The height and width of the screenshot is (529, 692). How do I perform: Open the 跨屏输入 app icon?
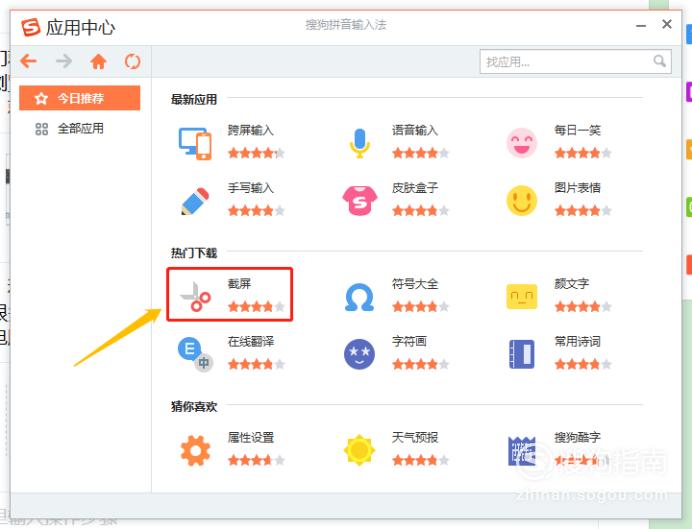coord(195,143)
